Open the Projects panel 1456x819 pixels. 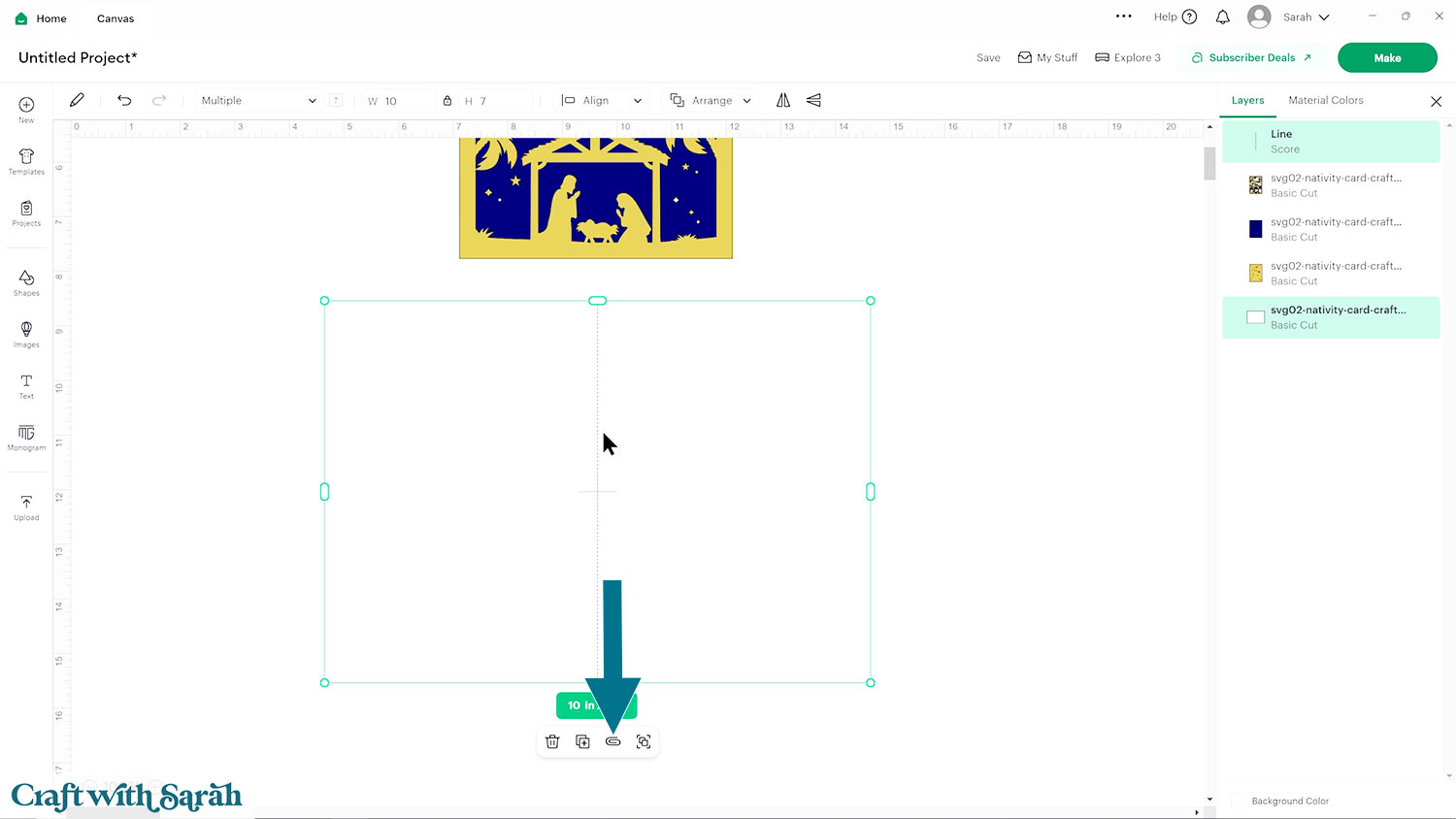click(26, 213)
